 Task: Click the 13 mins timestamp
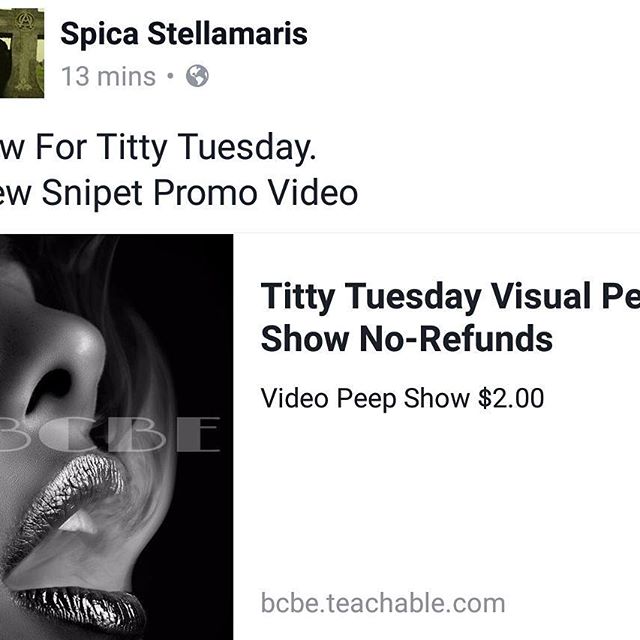109,76
